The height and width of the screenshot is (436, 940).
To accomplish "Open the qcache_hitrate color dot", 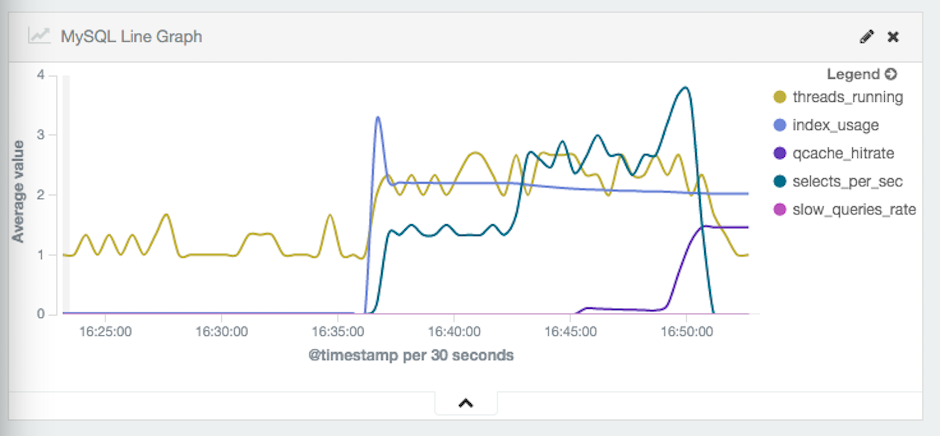I will pyautogui.click(x=780, y=154).
